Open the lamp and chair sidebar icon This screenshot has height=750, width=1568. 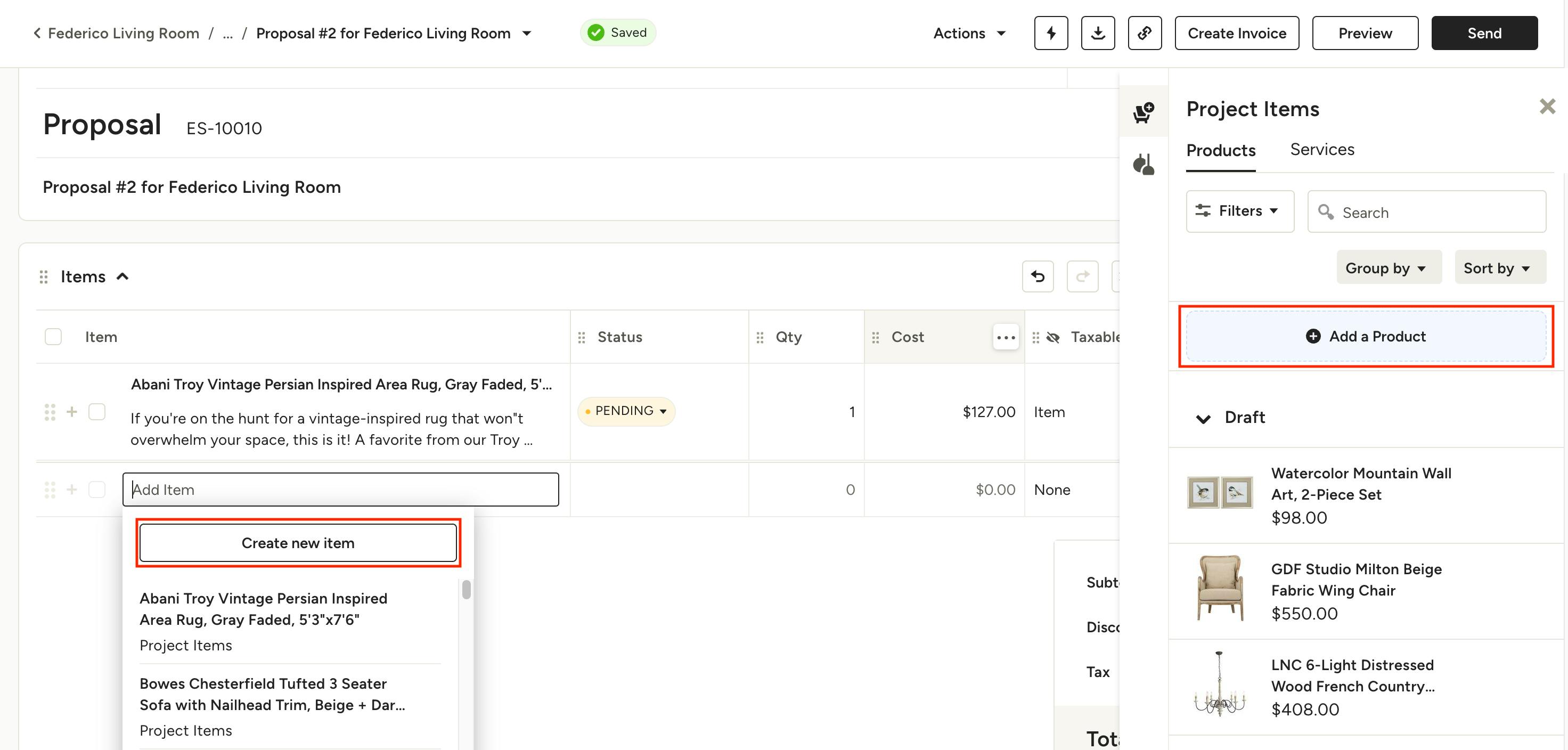1144,165
